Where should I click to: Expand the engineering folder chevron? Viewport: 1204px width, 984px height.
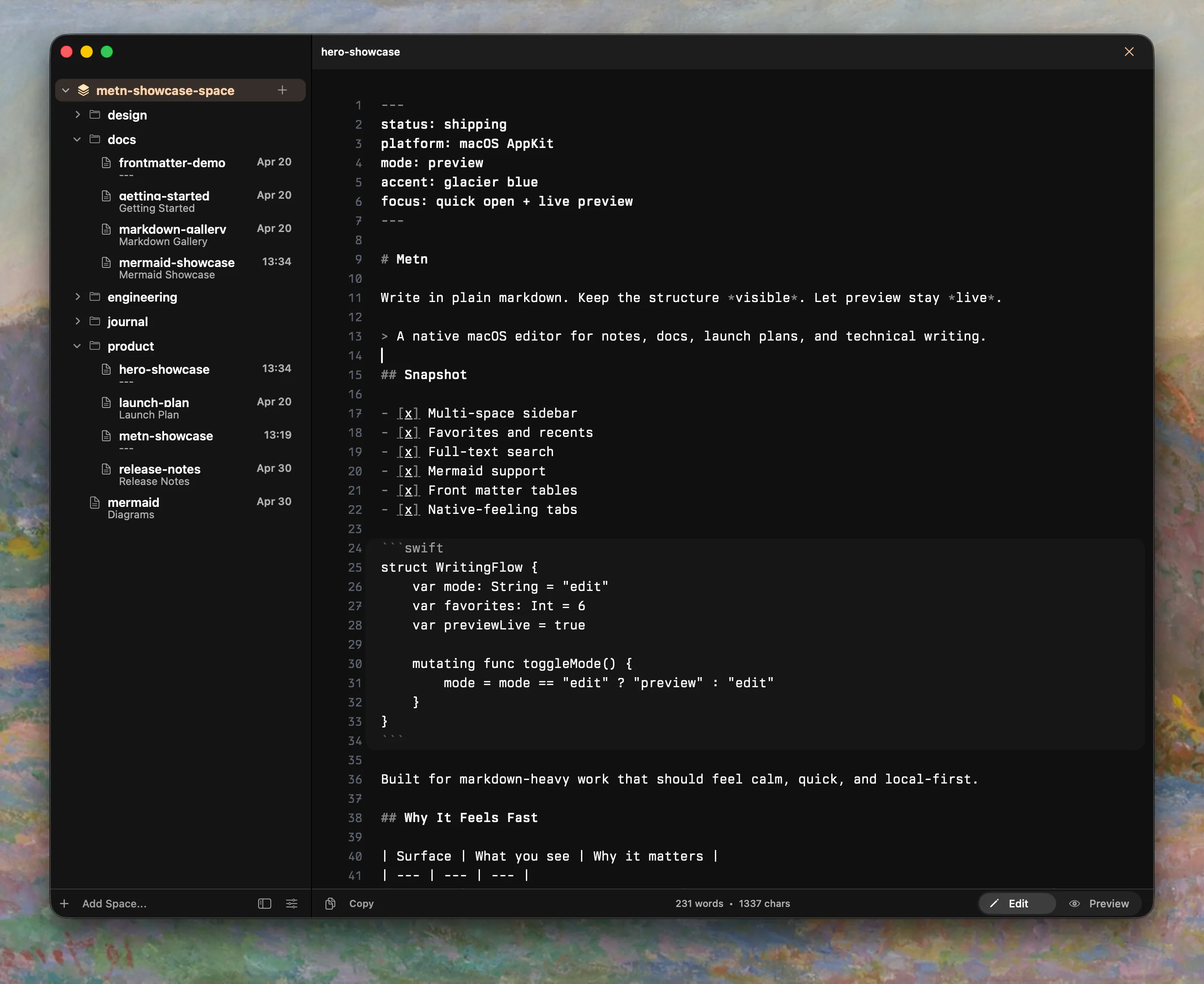pyautogui.click(x=77, y=296)
